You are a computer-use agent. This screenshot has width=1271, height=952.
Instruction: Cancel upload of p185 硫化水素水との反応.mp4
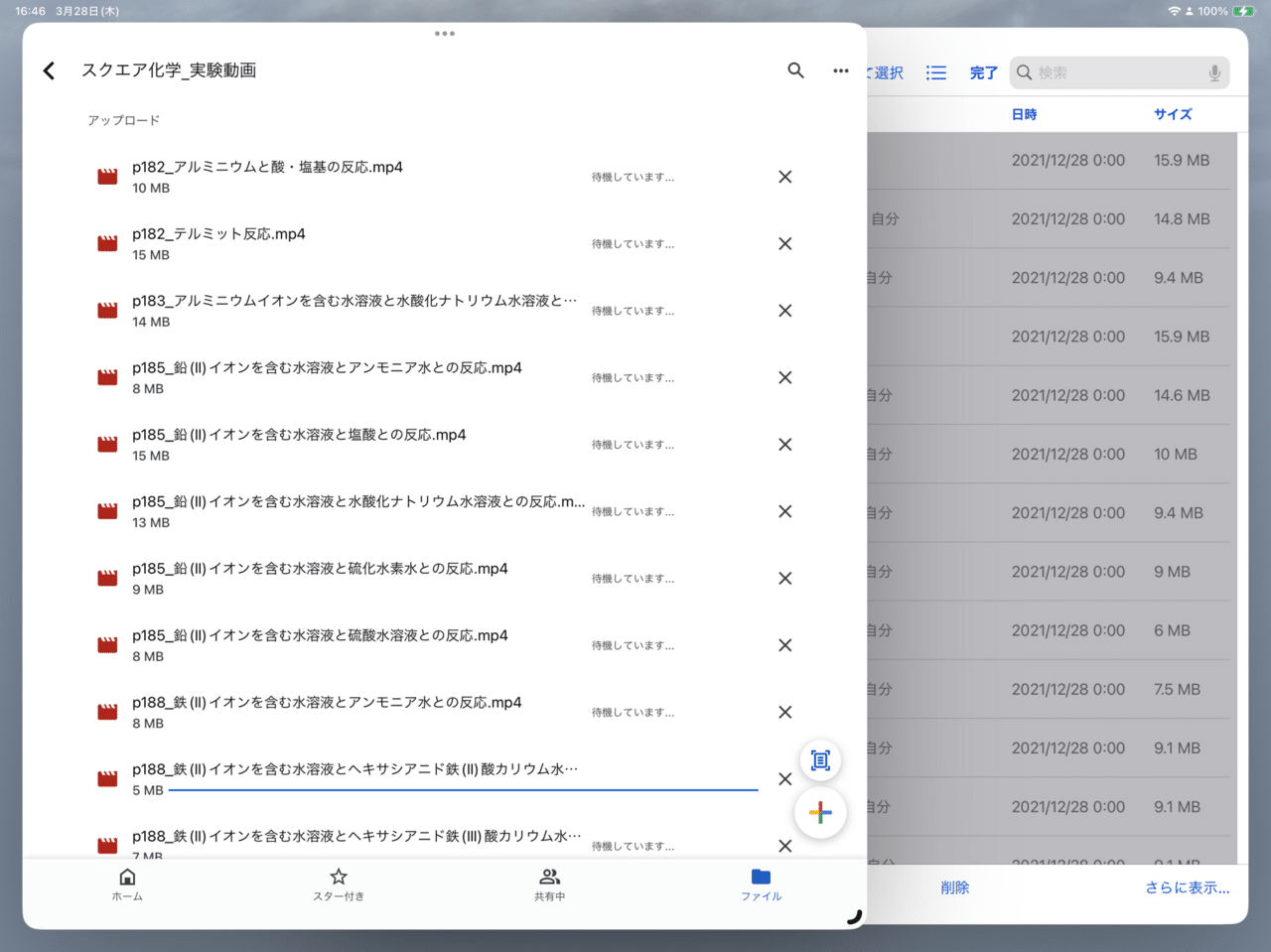[x=784, y=579]
